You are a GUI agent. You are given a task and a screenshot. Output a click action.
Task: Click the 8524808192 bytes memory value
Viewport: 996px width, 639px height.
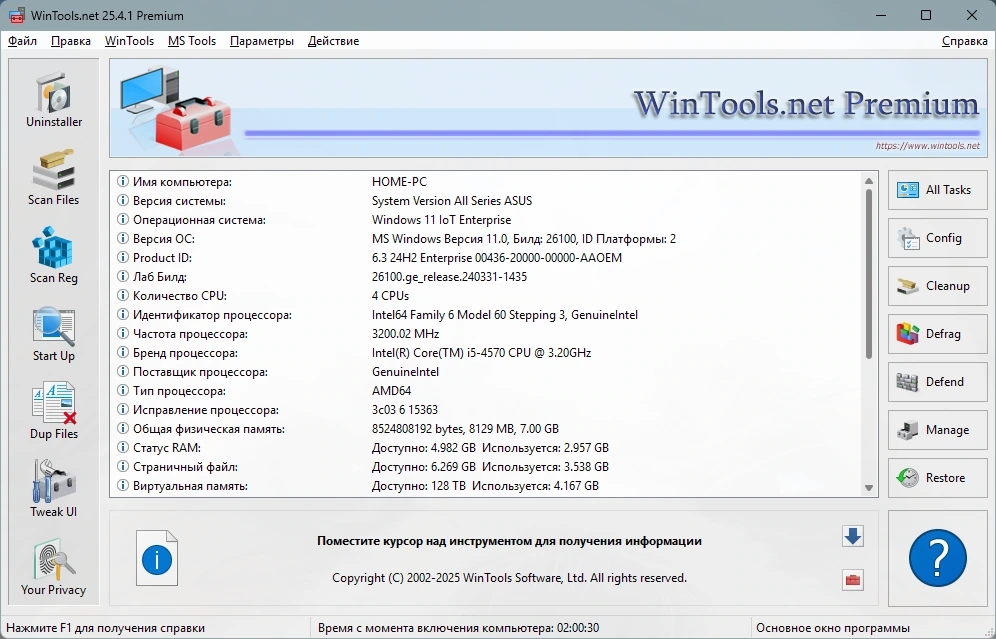(x=465, y=429)
